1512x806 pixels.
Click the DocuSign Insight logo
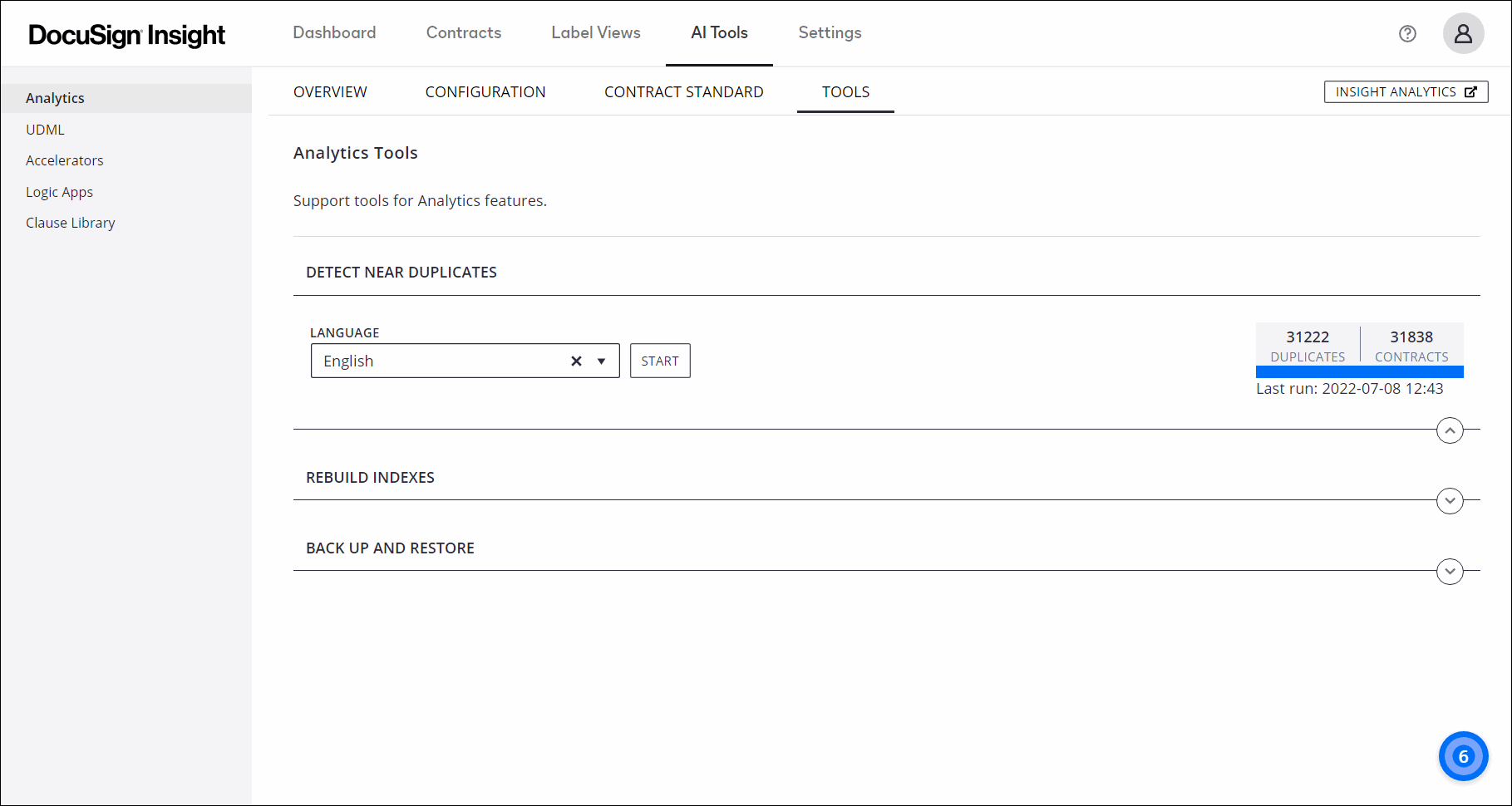point(126,34)
